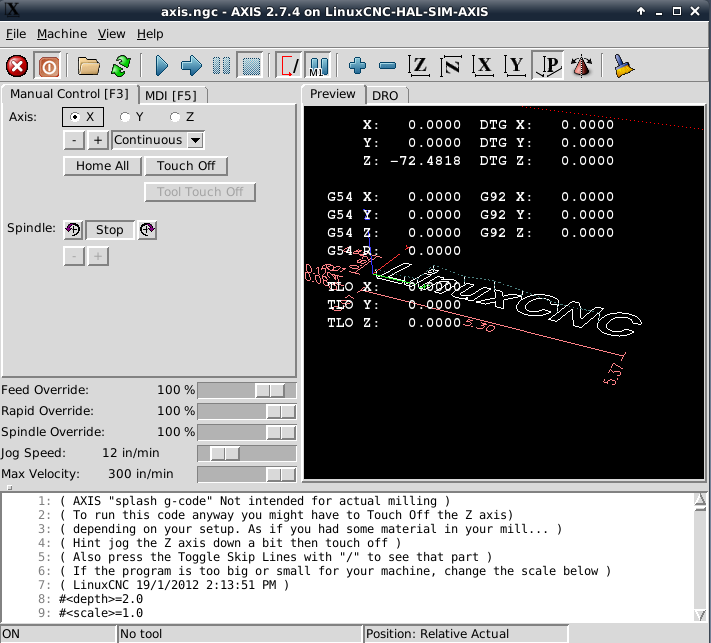Reload the current file
711x643 pixels.
[x=121, y=66]
